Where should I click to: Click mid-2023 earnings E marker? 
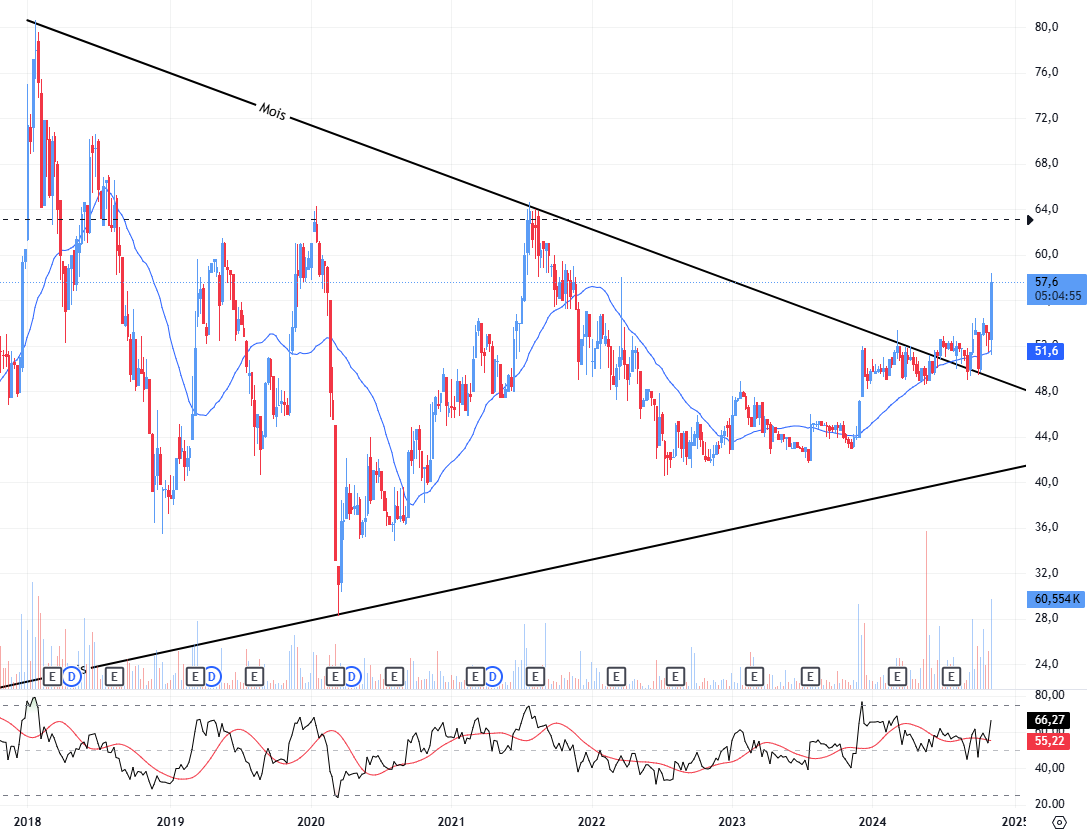[810, 676]
